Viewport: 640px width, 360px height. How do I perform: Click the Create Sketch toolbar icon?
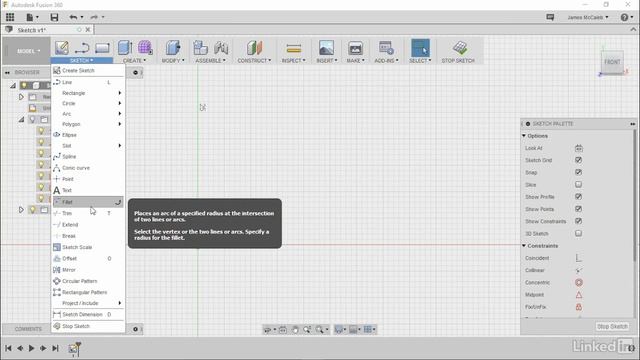click(62, 48)
